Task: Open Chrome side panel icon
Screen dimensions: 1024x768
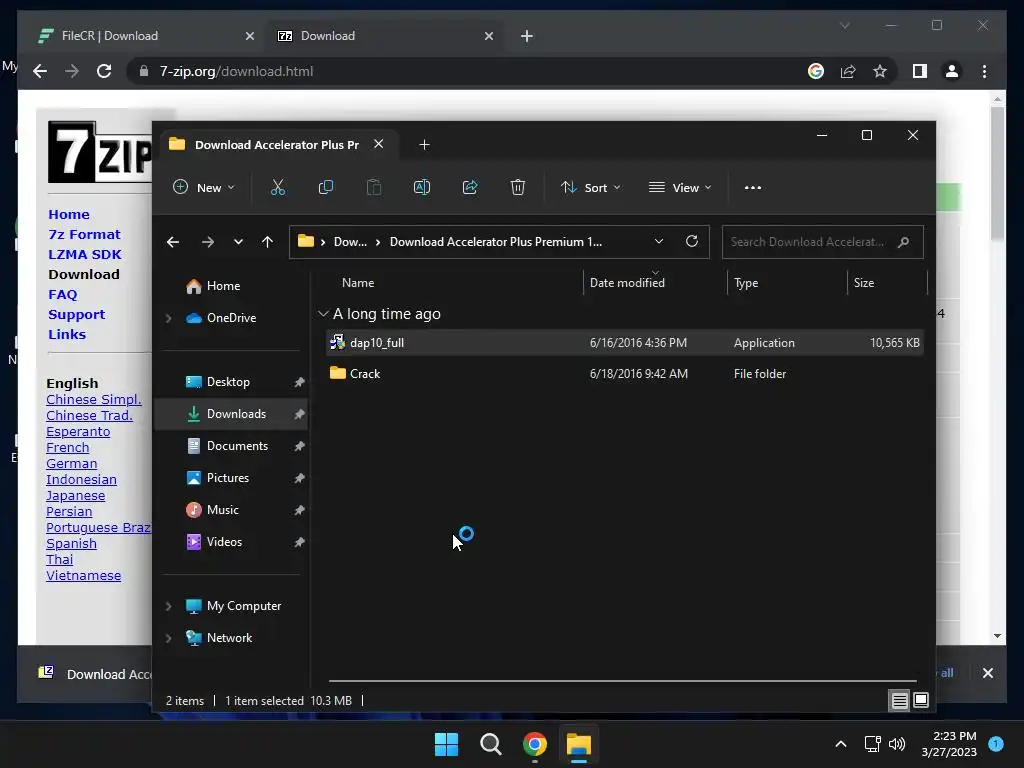Action: pos(920,71)
